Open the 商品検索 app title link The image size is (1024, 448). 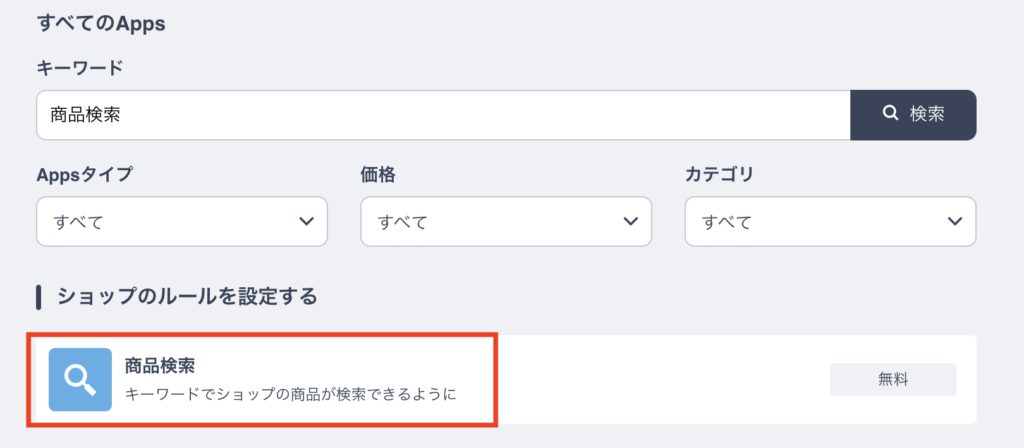coord(159,366)
